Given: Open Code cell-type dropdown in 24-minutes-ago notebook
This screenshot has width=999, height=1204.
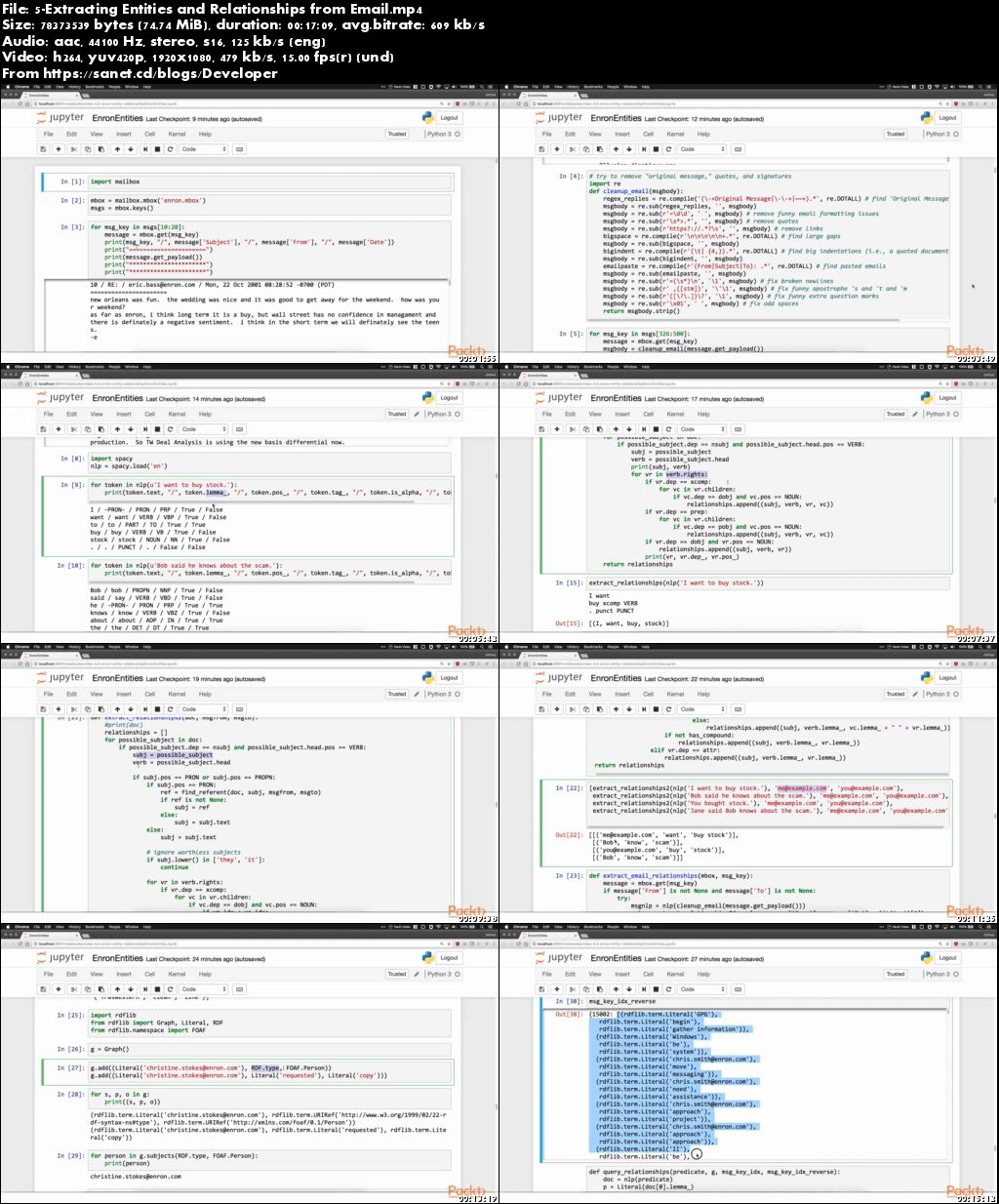Looking at the screenshot, I should tap(204, 989).
